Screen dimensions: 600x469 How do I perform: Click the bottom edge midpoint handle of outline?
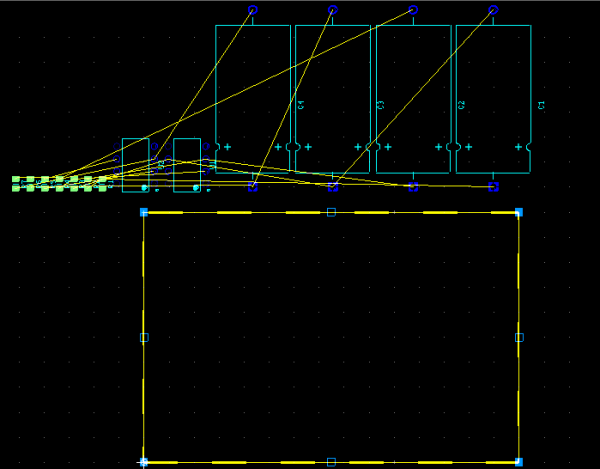331,462
